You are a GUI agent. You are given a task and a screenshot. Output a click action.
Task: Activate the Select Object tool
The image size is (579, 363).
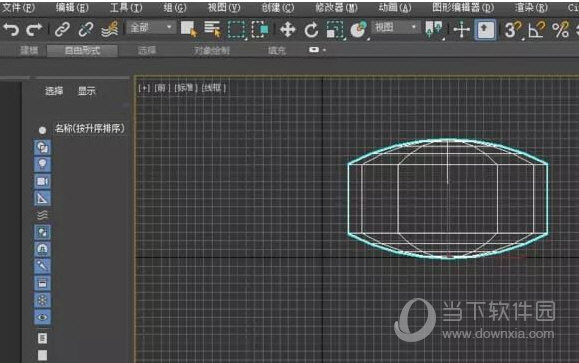click(x=189, y=29)
